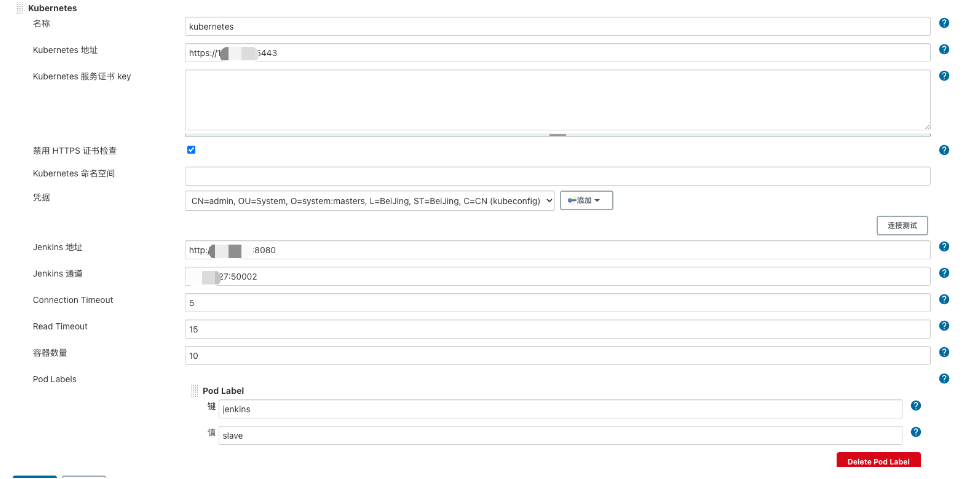
Task: Open help for Pod Label 键 field
Action: click(x=916, y=405)
